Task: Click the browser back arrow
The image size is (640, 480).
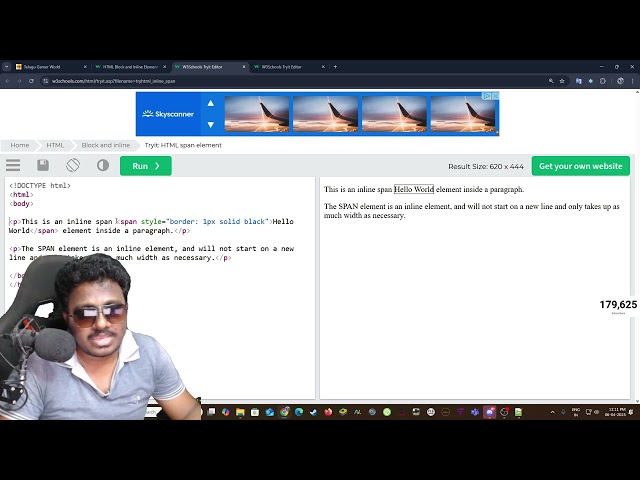Action: [7, 81]
